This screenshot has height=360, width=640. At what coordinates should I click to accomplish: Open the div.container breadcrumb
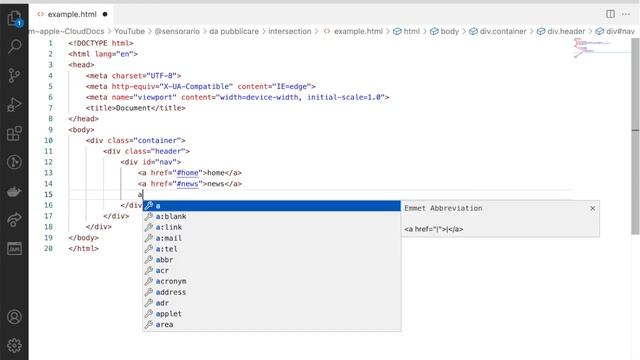(498, 31)
